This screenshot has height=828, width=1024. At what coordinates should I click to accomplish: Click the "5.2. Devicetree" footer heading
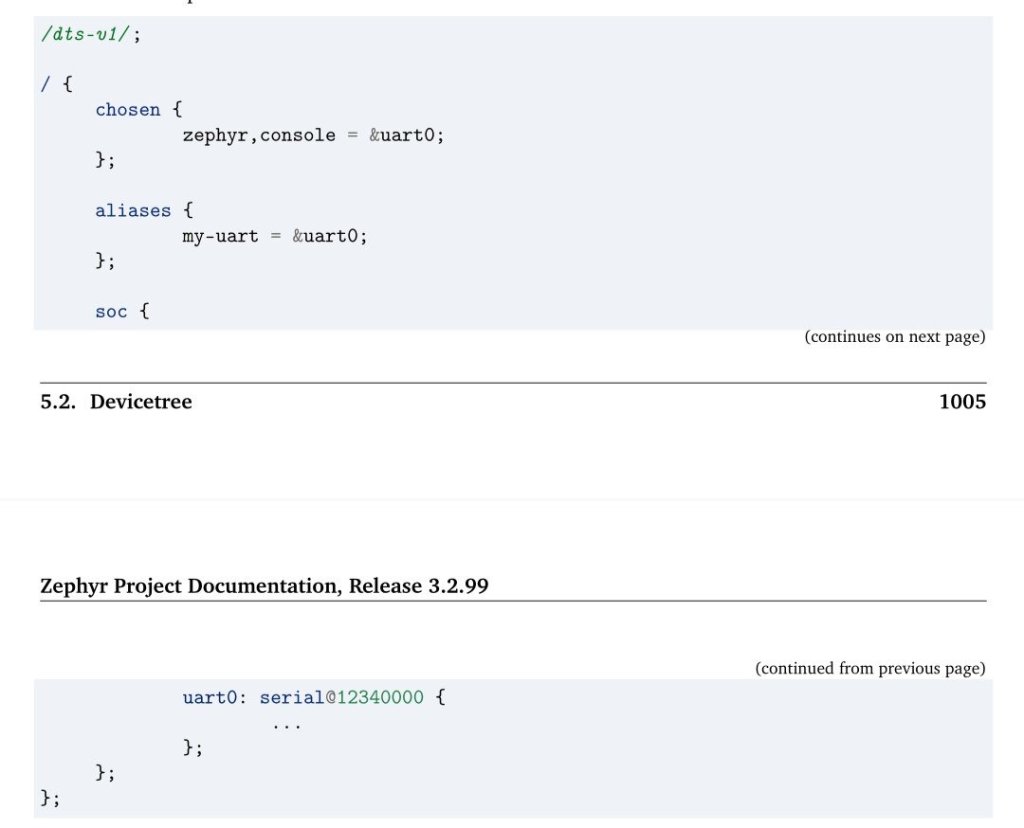pyautogui.click(x=116, y=402)
